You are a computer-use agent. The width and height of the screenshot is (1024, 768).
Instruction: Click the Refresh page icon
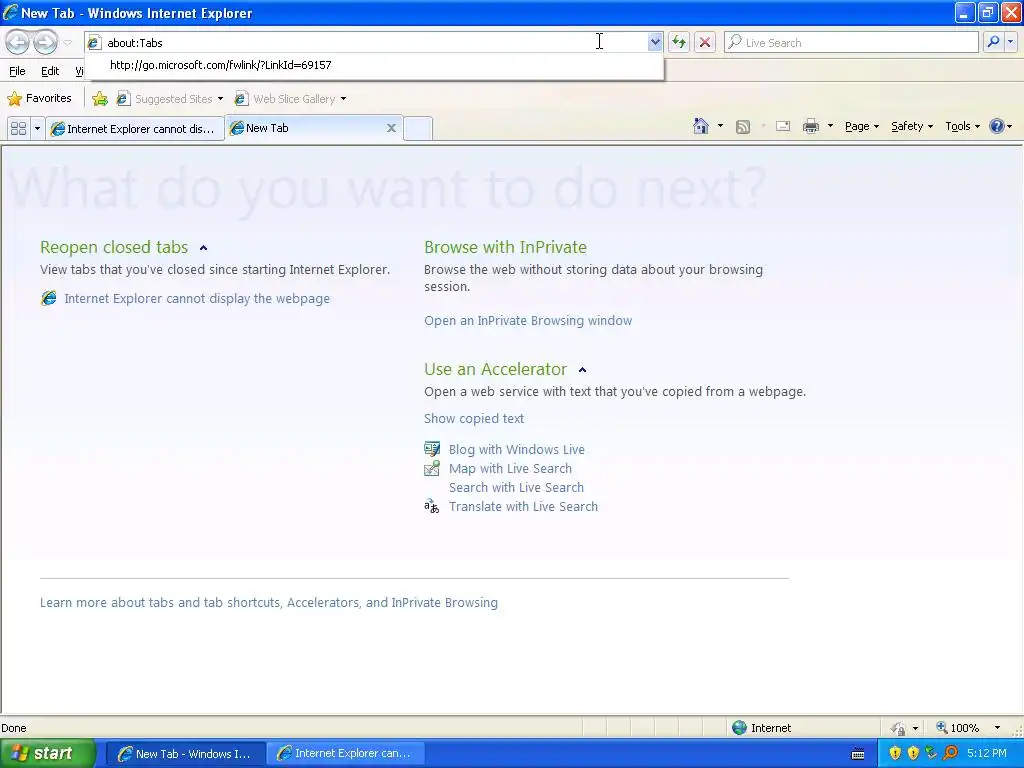coord(679,42)
